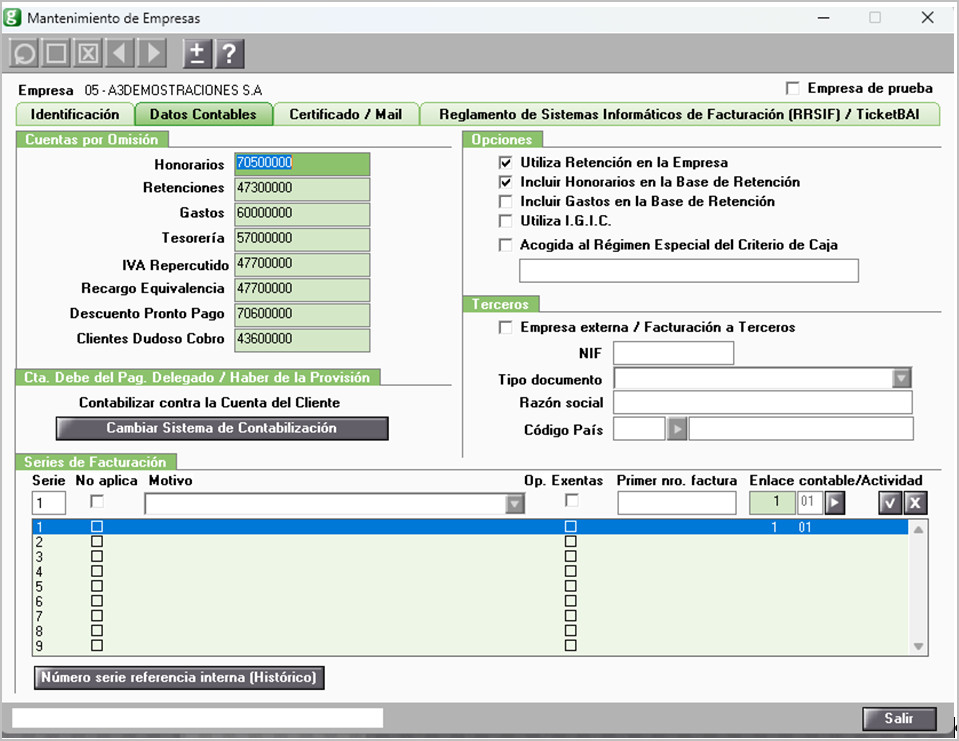Screen dimensions: 959x741
Task: Cancel series line with X icon
Action: (915, 503)
